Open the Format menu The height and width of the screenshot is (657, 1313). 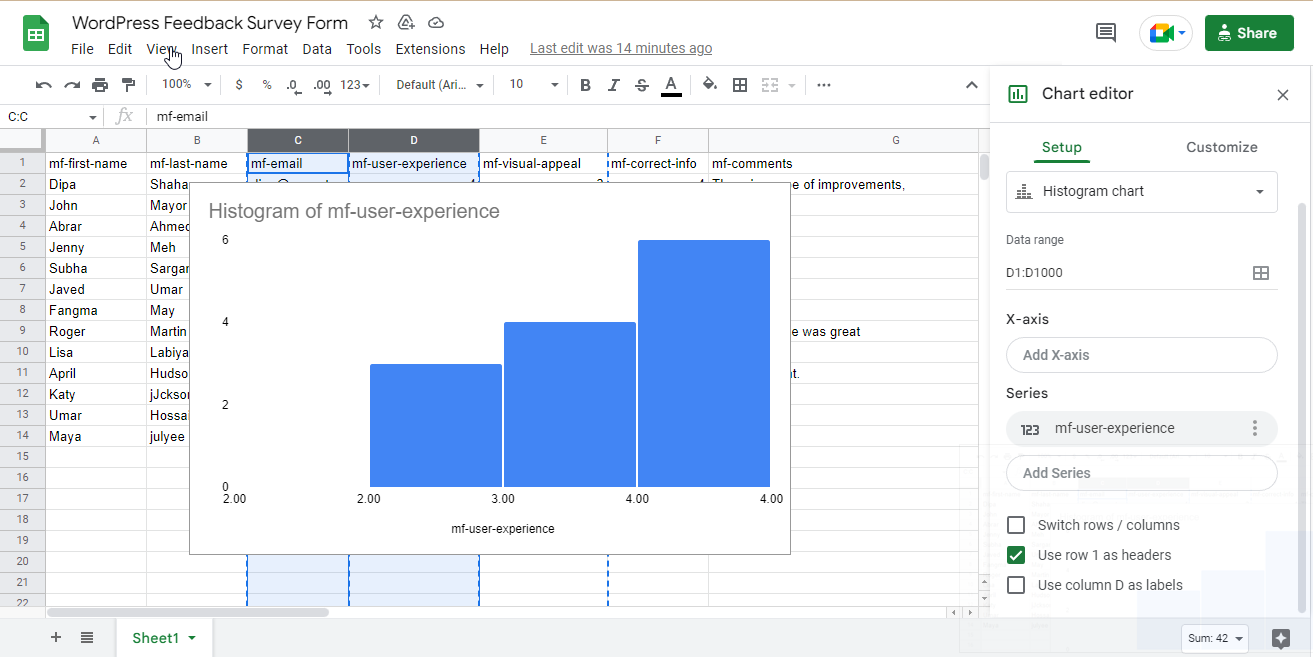tap(265, 49)
